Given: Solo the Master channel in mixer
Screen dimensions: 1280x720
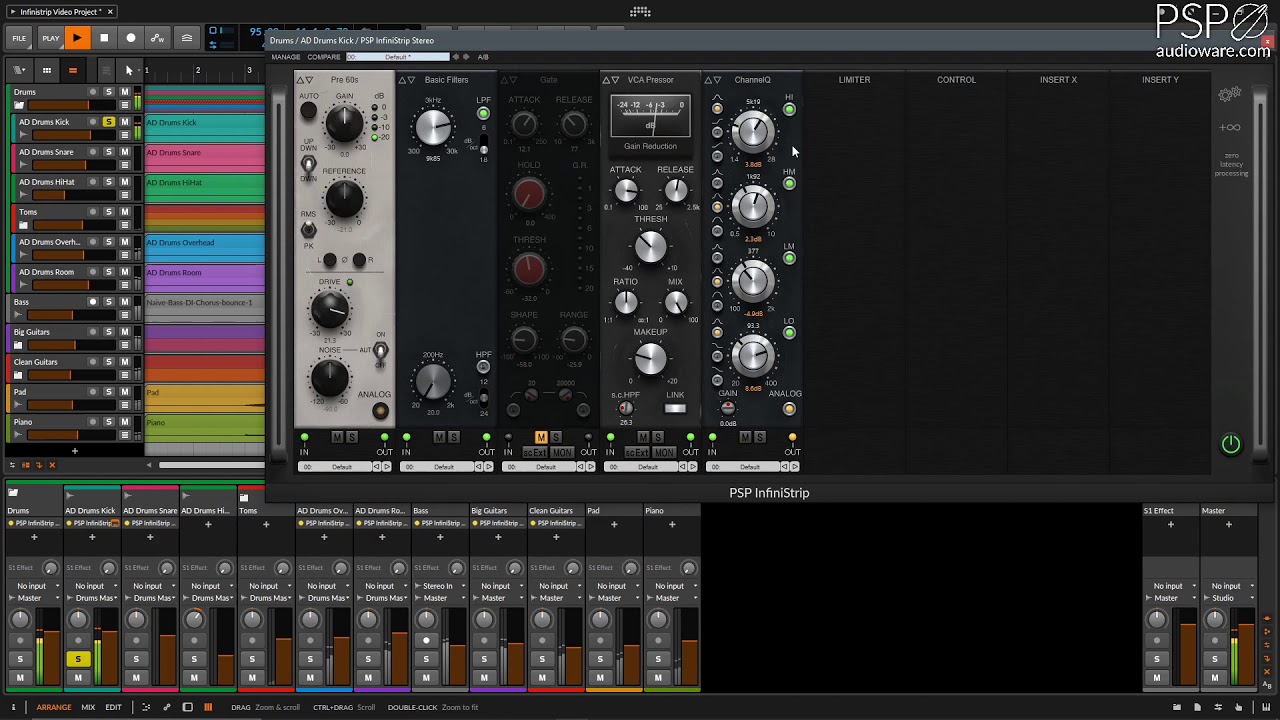Looking at the screenshot, I should (1214, 659).
